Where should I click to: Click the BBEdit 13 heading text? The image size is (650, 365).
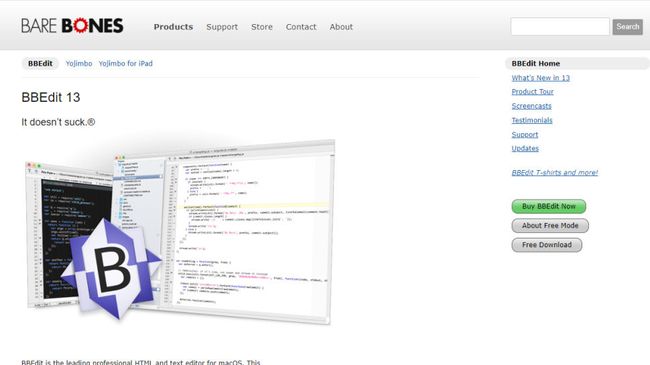pyautogui.click(x=51, y=97)
